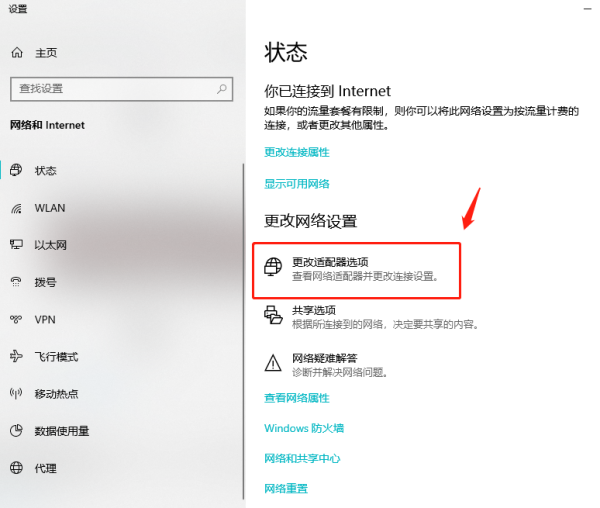This screenshot has height=508, width=600.
Task: Click the 拨号 dial-up phone icon
Action: pyautogui.click(x=16, y=282)
